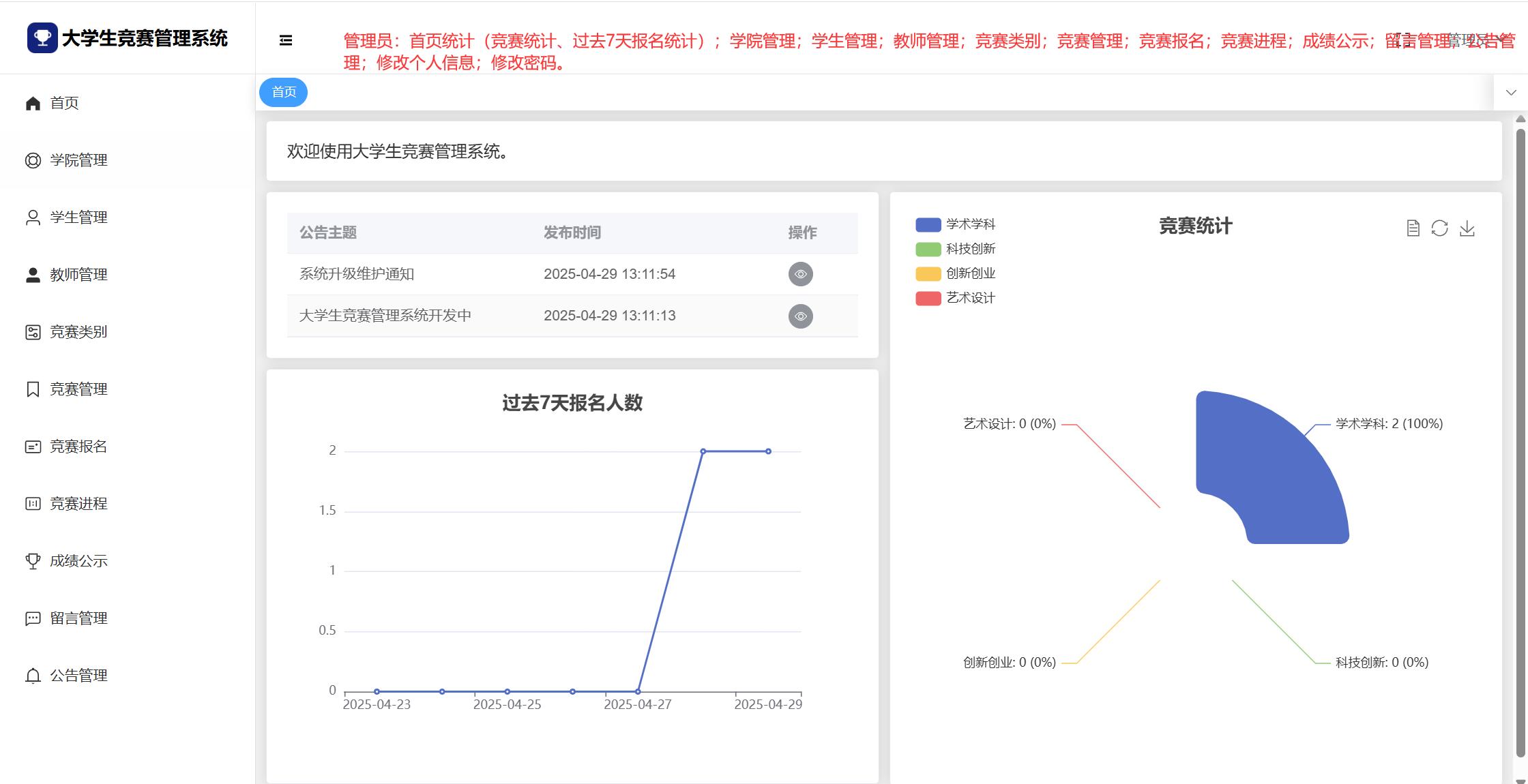Screen dimensions: 1528x784
Task: Download the 竞赛统计 chart as image
Action: coord(1467,228)
